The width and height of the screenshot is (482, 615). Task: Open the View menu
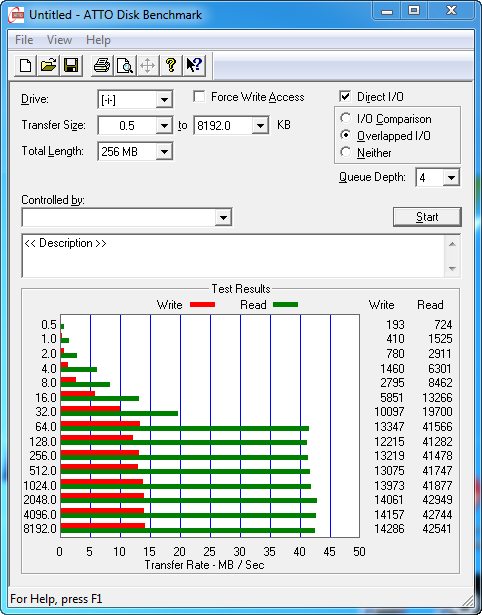point(59,40)
